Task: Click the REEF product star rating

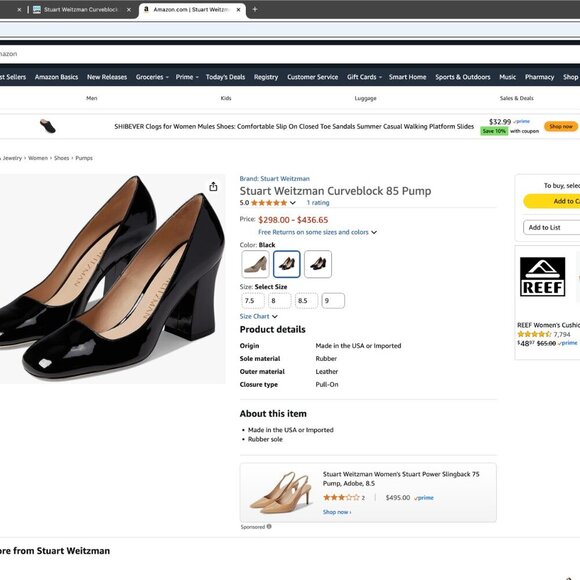Action: 534,334
